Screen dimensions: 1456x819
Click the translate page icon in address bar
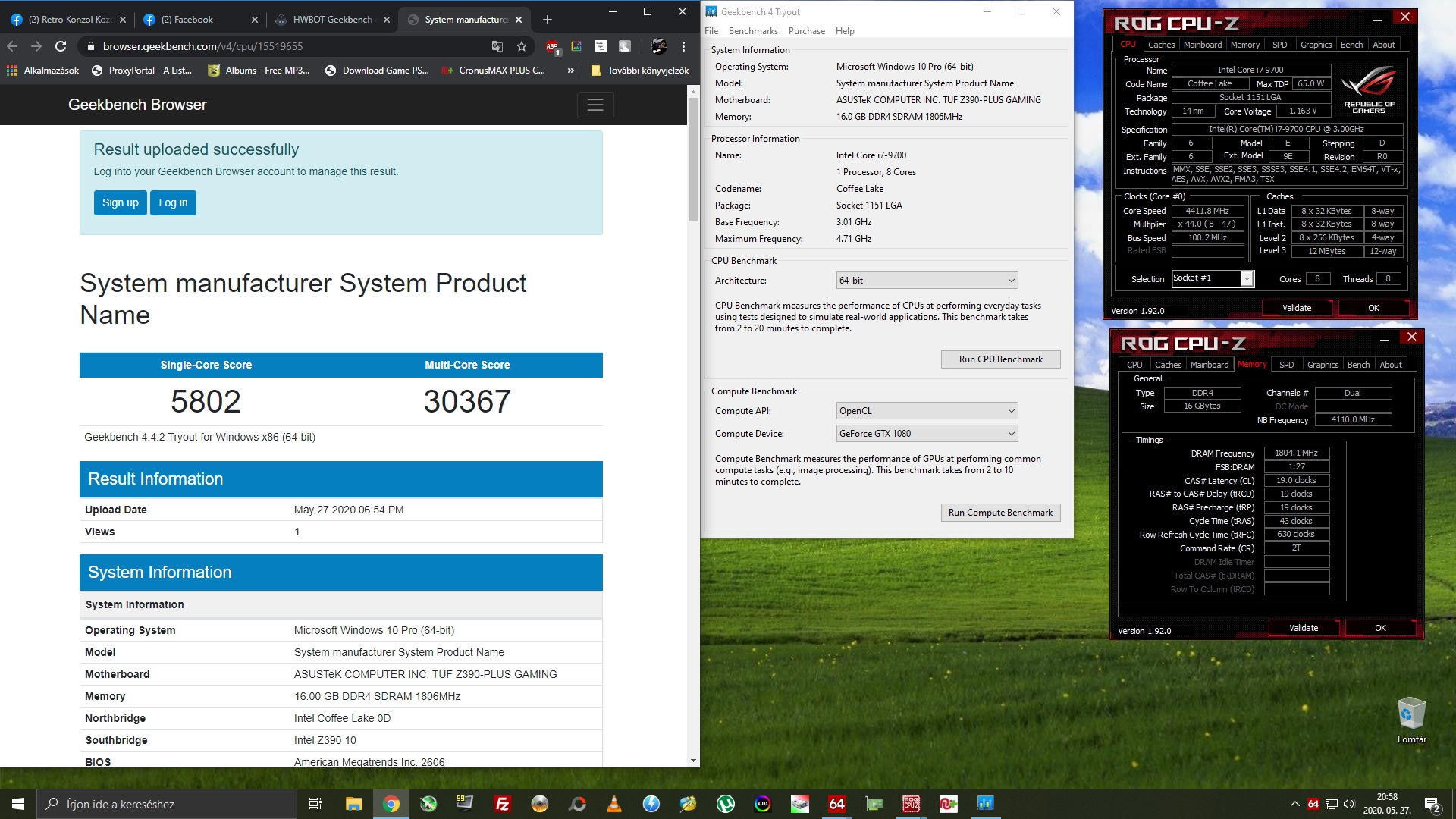pyautogui.click(x=497, y=46)
